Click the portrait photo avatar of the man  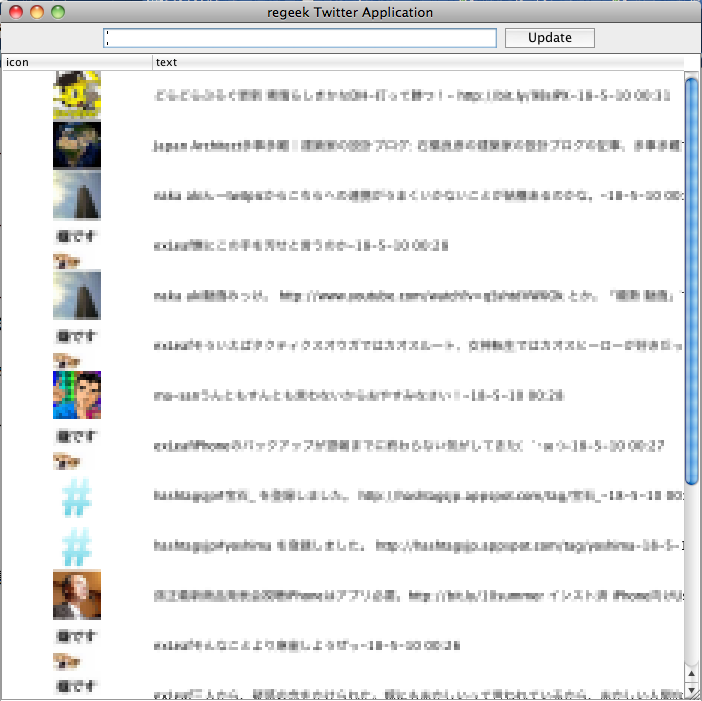pyautogui.click(x=77, y=595)
